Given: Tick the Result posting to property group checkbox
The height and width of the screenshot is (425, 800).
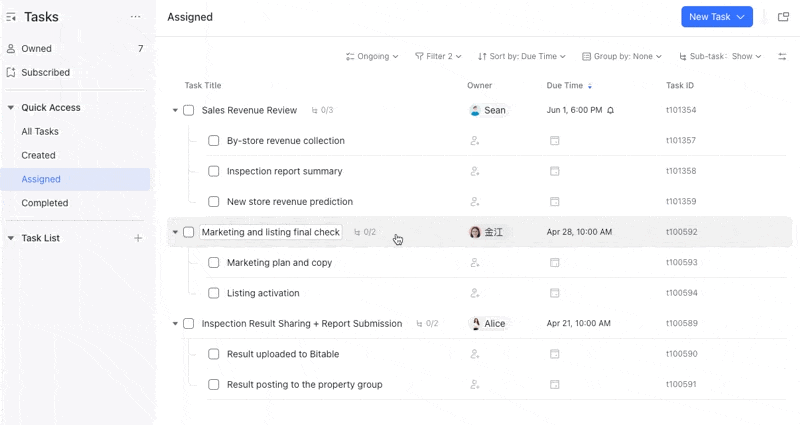Looking at the screenshot, I should tap(214, 385).
